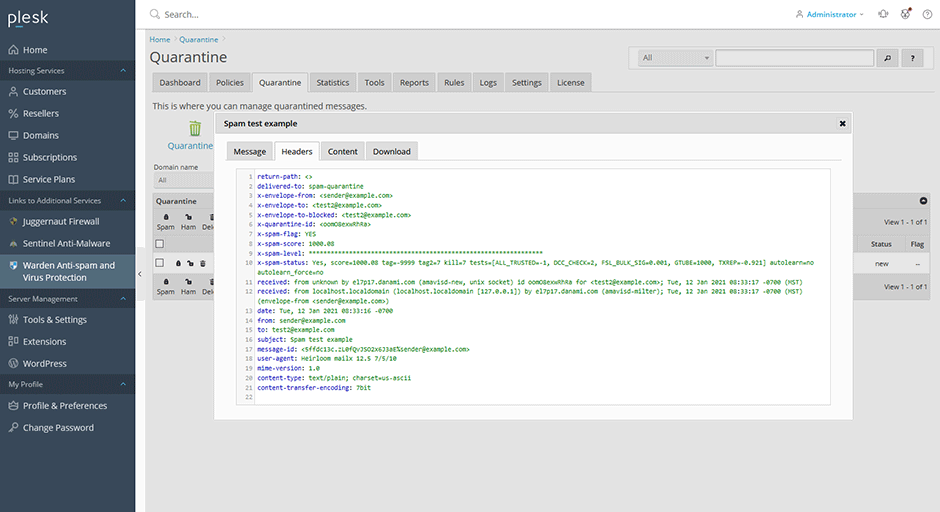940x512 pixels.
Task: Collapse the My Profile section
Action: [x=123, y=384]
